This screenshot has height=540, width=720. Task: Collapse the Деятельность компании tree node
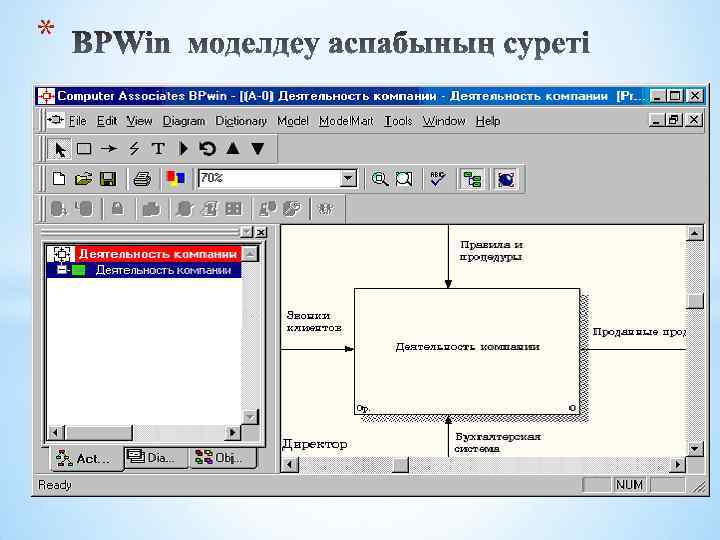61,270
